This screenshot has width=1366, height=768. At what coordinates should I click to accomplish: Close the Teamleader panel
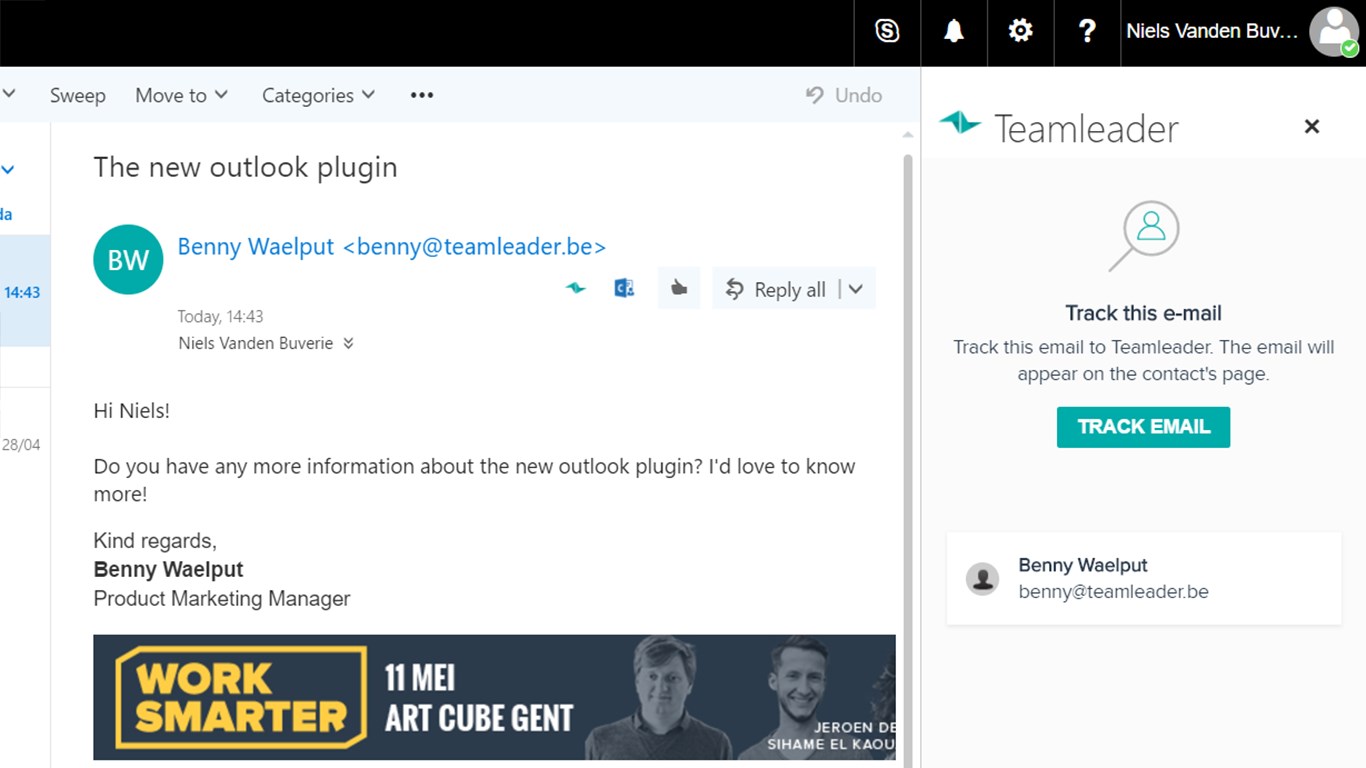click(x=1312, y=126)
